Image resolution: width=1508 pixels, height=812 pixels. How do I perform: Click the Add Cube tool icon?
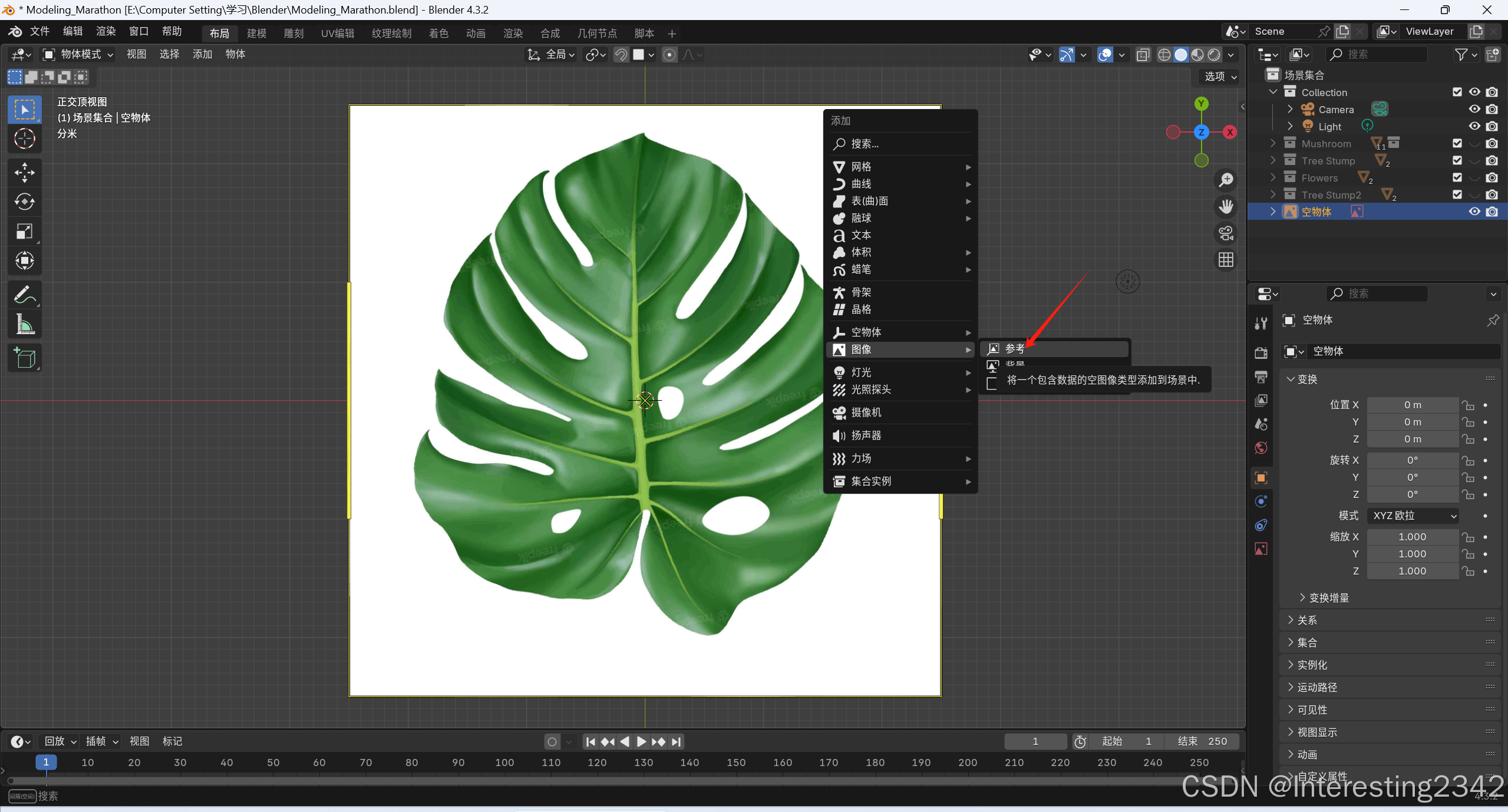click(24, 358)
